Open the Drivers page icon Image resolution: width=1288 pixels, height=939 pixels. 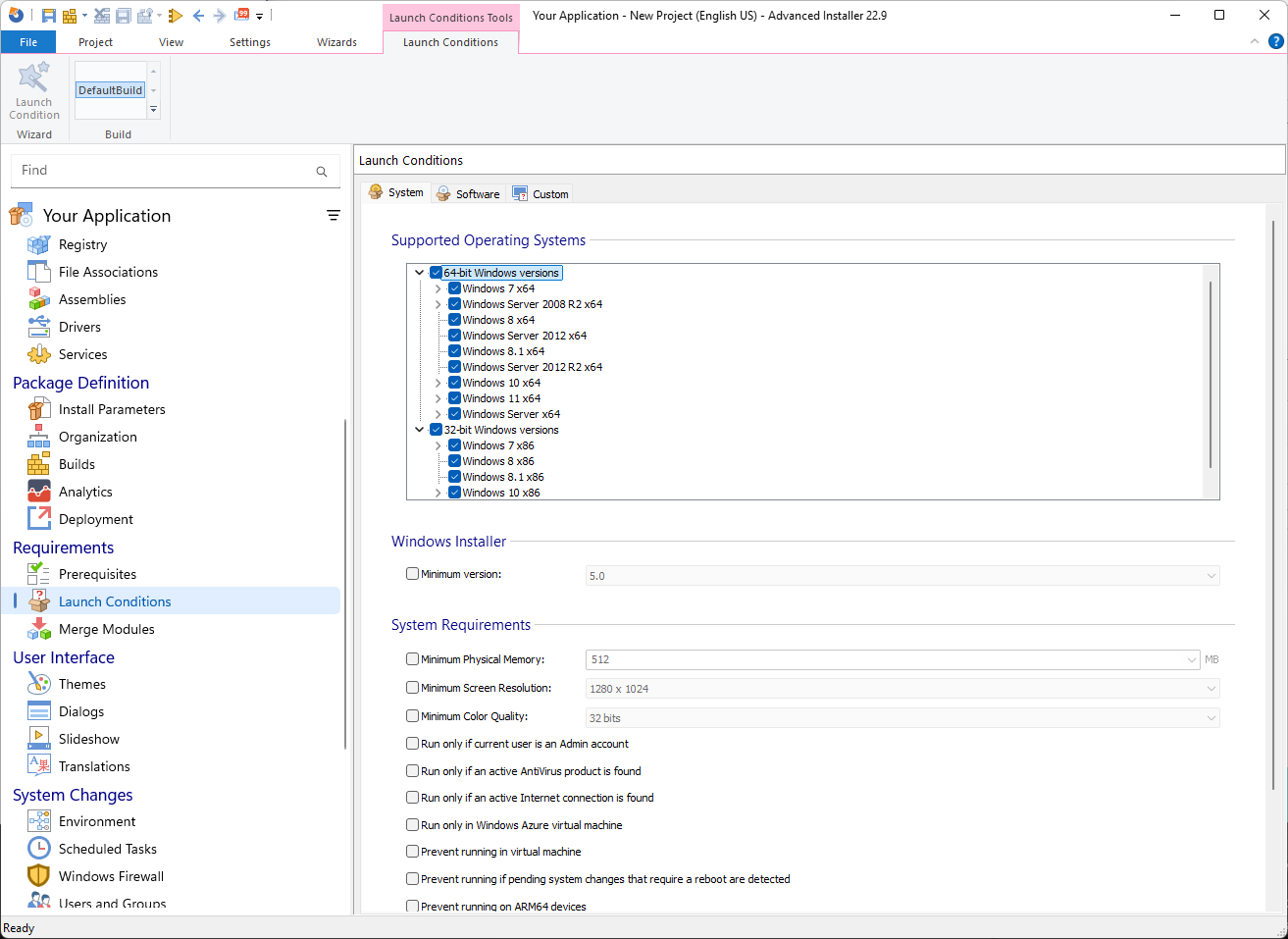pos(39,326)
